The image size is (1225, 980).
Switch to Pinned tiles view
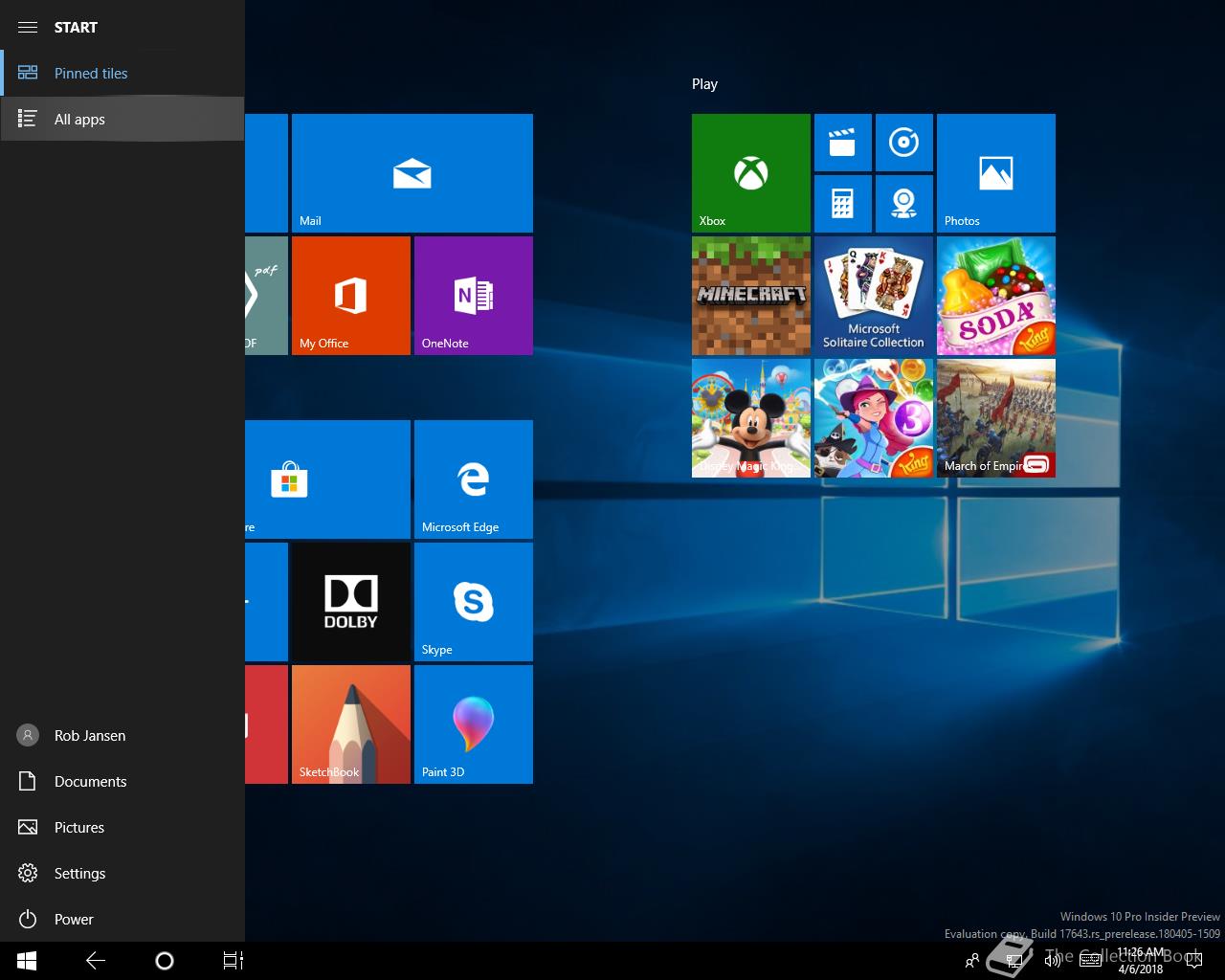coord(122,73)
